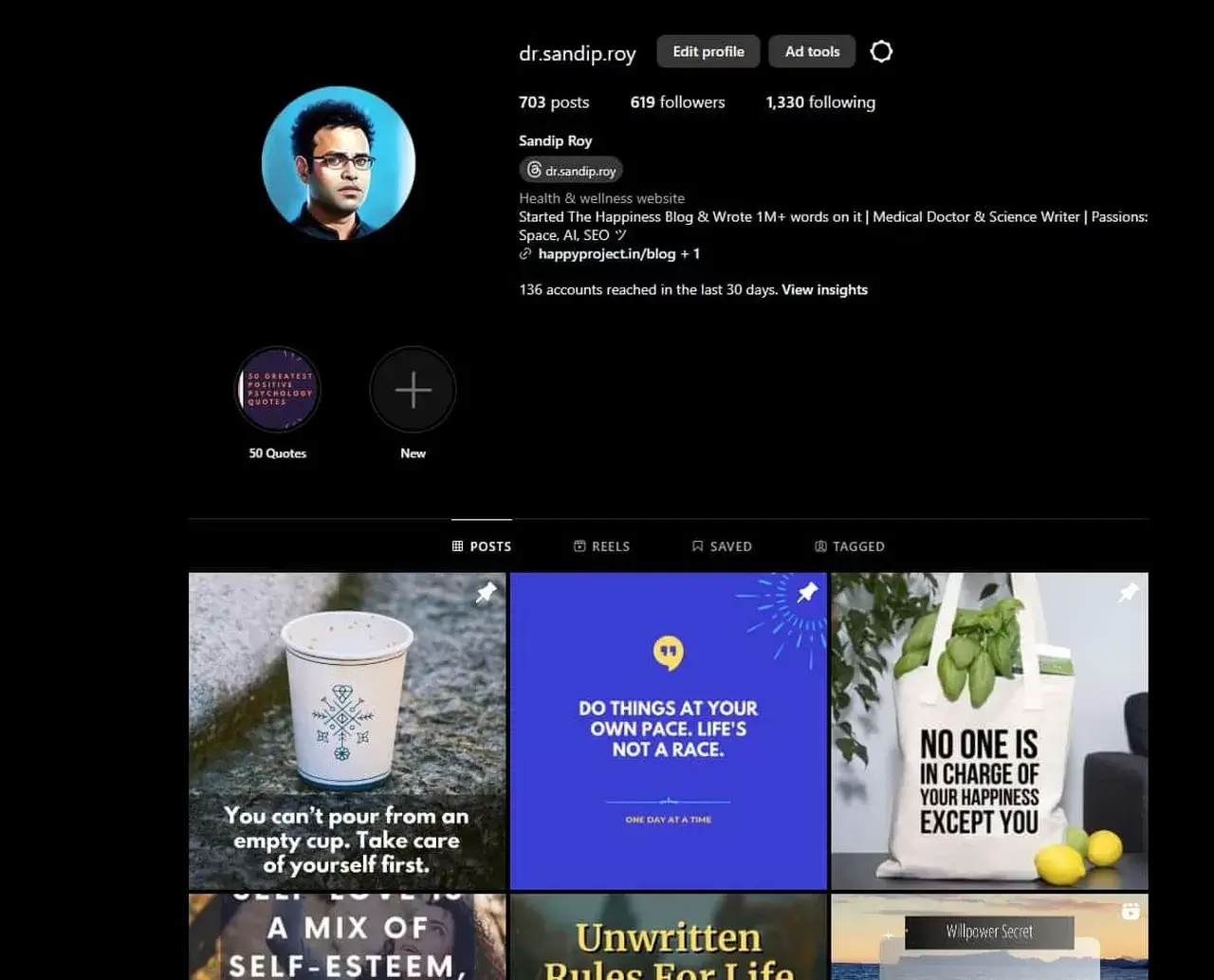Select the Reels clapperboard icon
1214x980 pixels.
tap(579, 545)
